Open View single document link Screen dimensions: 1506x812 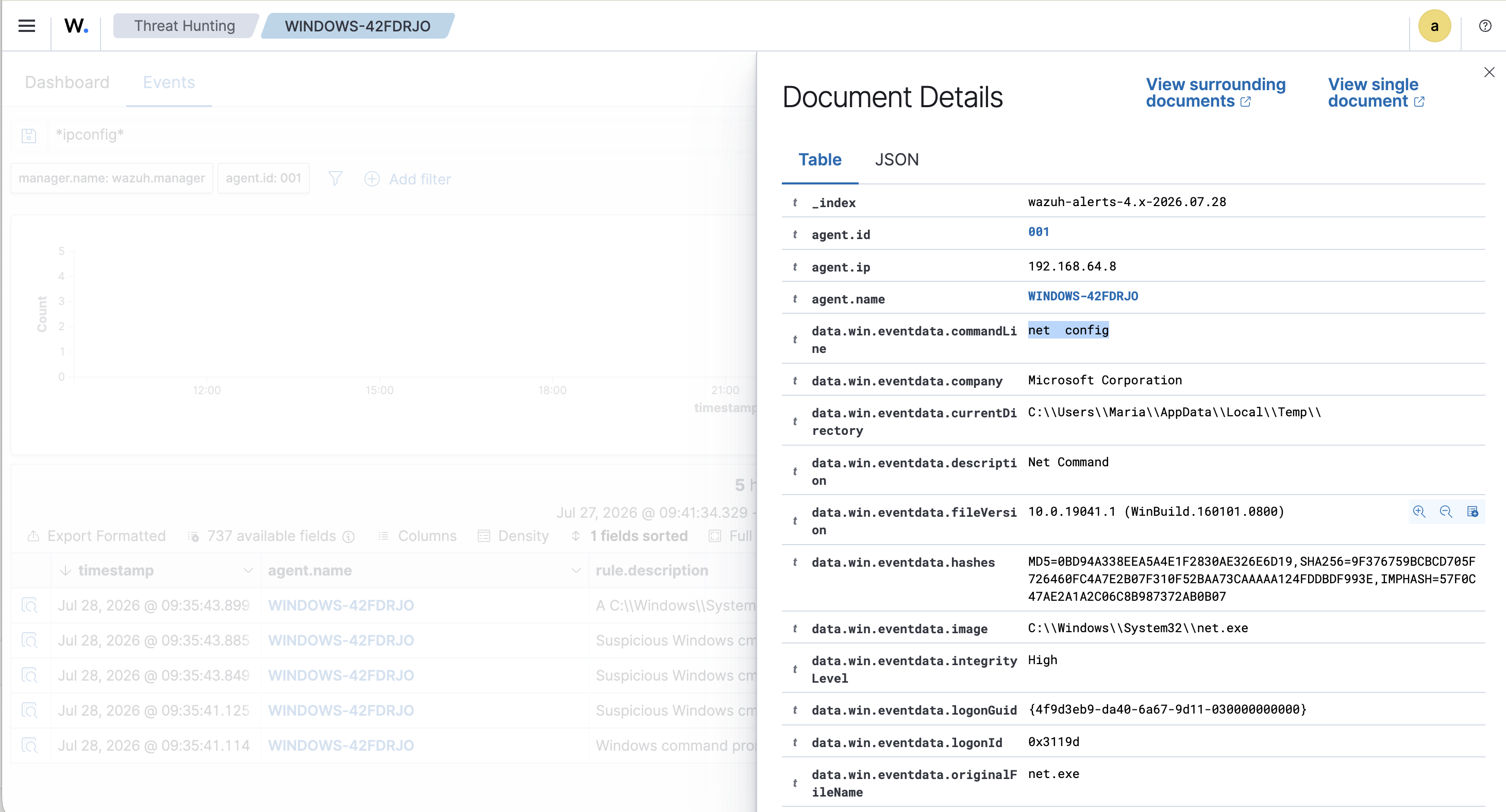click(1376, 92)
